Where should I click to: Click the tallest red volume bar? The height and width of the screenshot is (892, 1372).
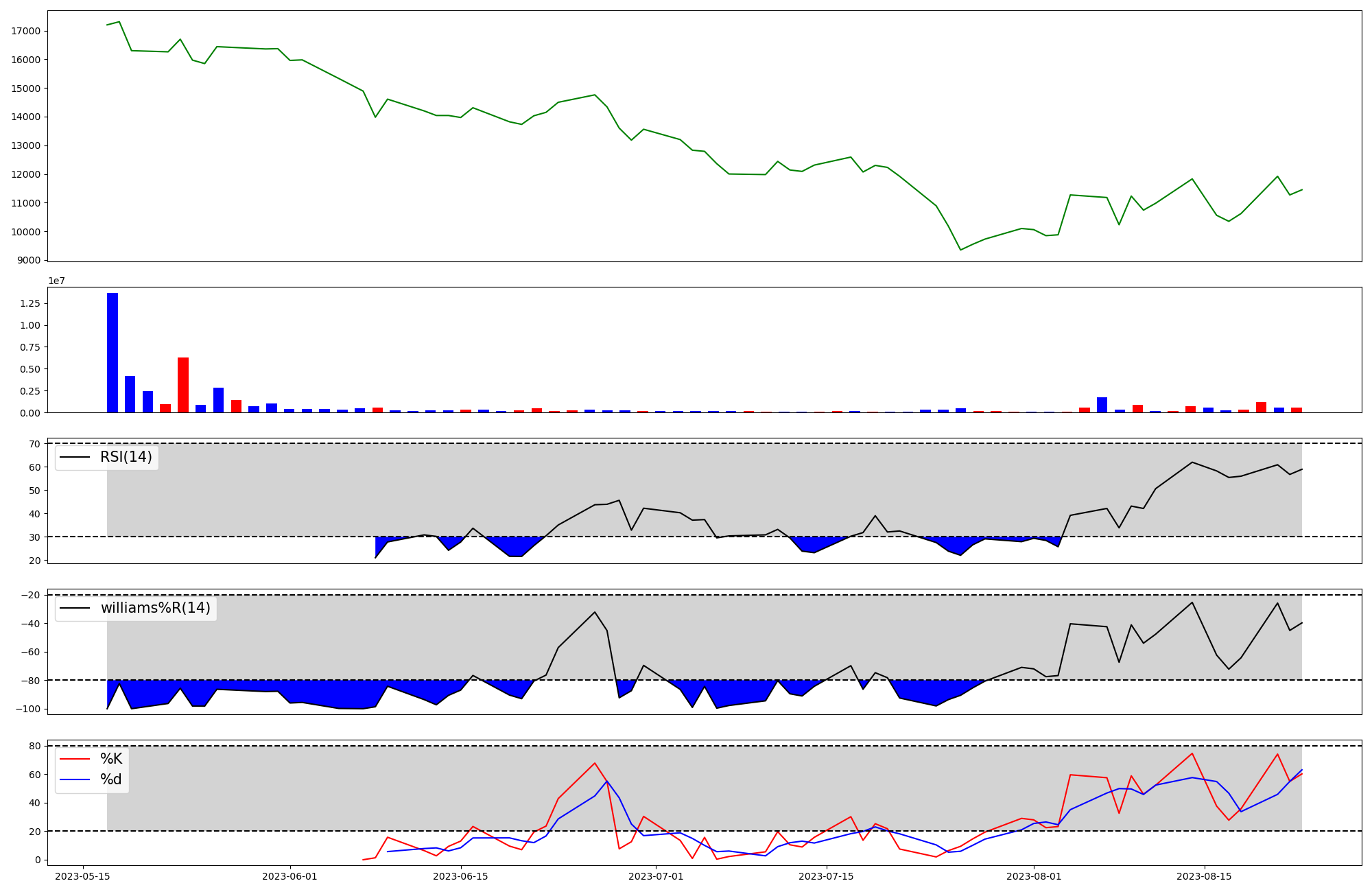tap(183, 384)
